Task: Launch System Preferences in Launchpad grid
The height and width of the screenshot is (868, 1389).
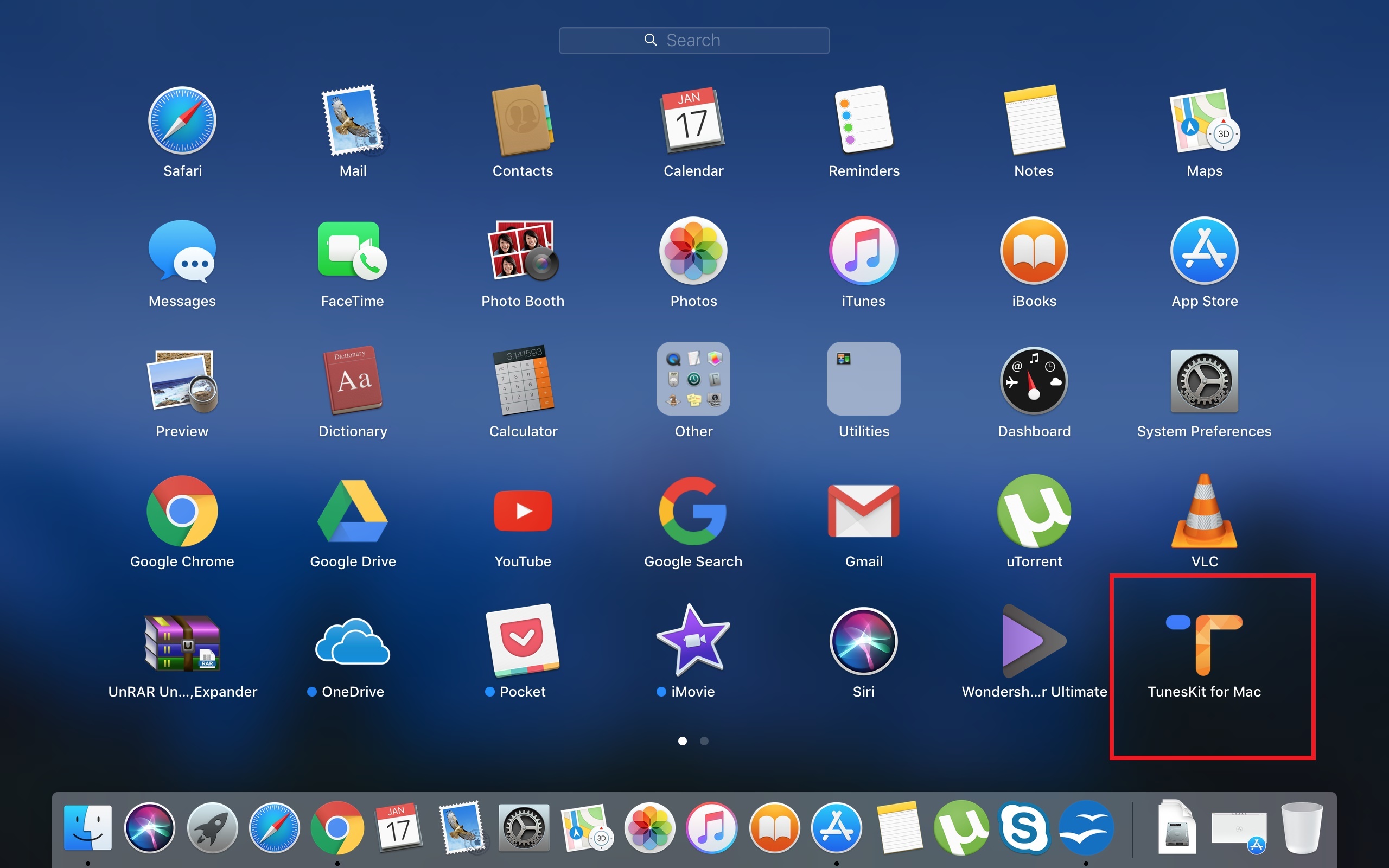Action: click(1204, 381)
